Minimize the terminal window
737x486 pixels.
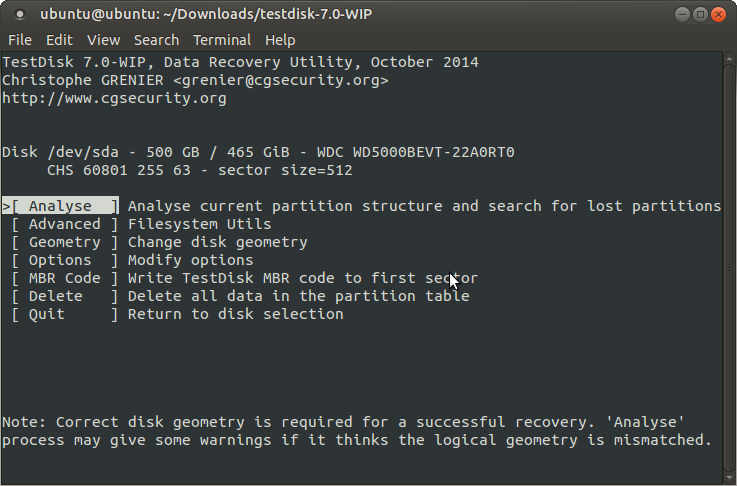[682, 15]
